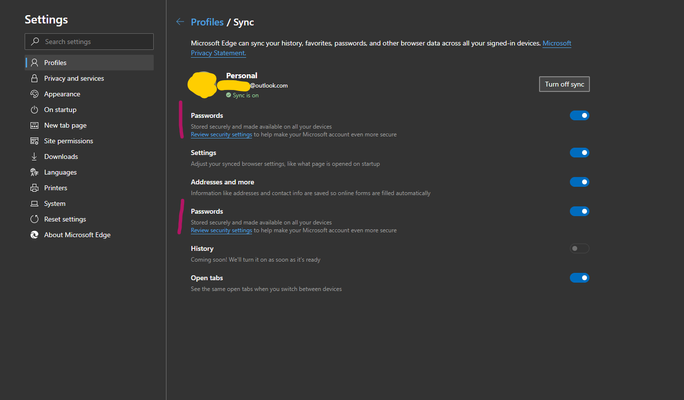Screen dimensions: 684x400
Task: Click the back arrow next to Profiles
Action: 180,21
